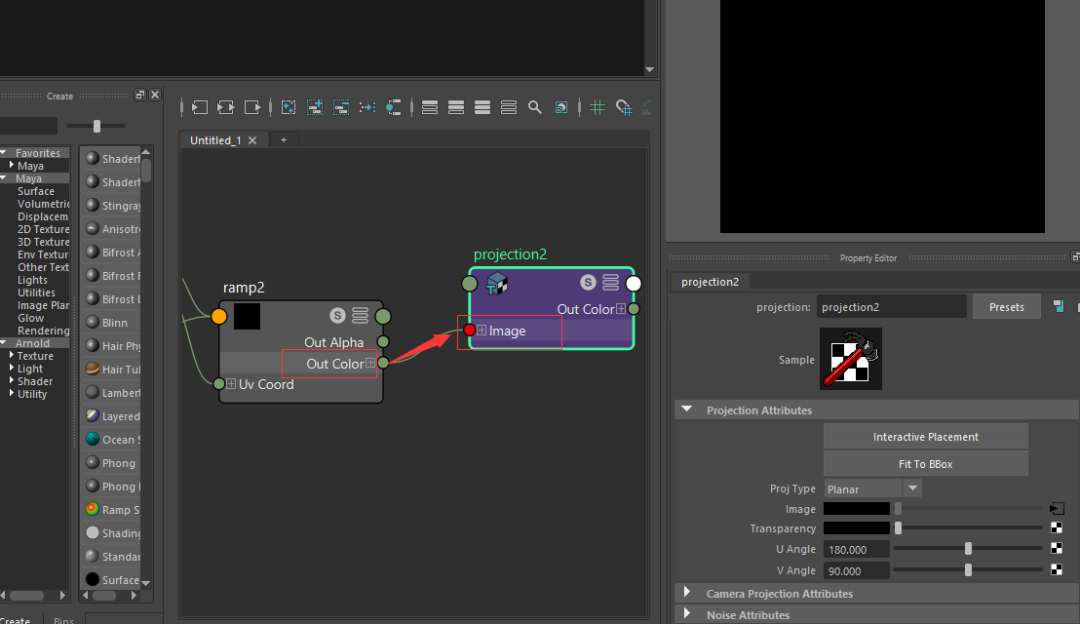Expand the Uv Coord attribute plus
Image resolution: width=1080 pixels, height=624 pixels.
pyautogui.click(x=231, y=384)
